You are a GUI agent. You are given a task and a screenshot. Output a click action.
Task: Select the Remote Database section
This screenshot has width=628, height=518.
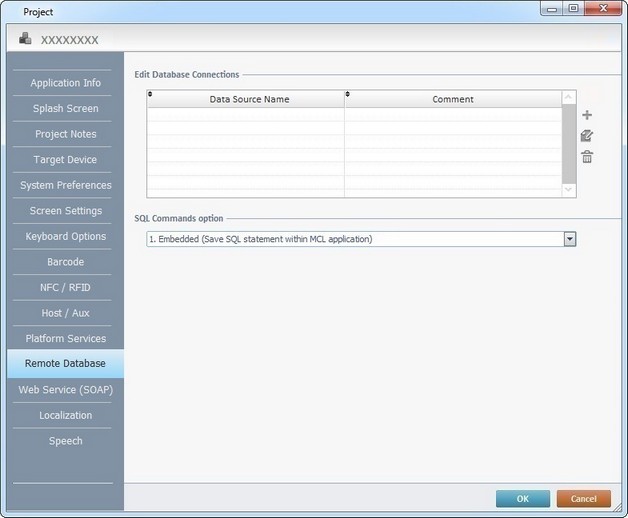[65, 363]
